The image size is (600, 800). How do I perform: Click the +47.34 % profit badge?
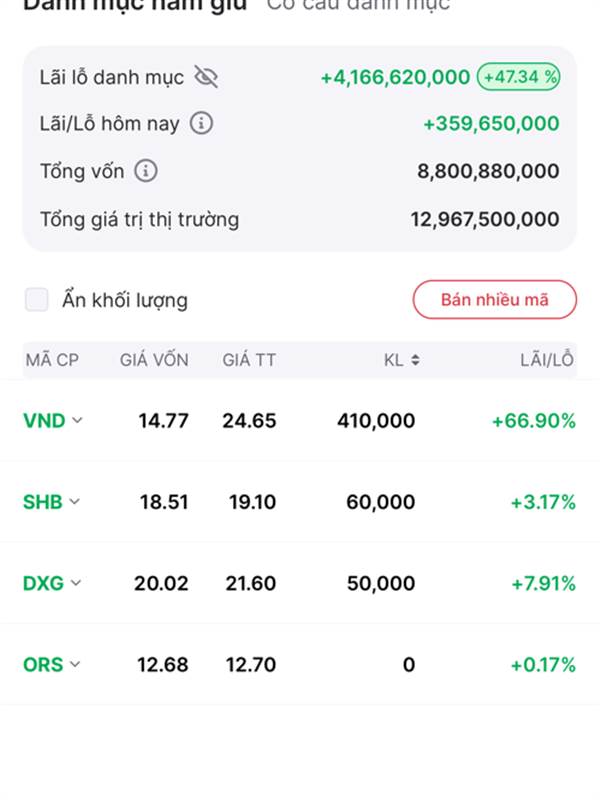[518, 77]
